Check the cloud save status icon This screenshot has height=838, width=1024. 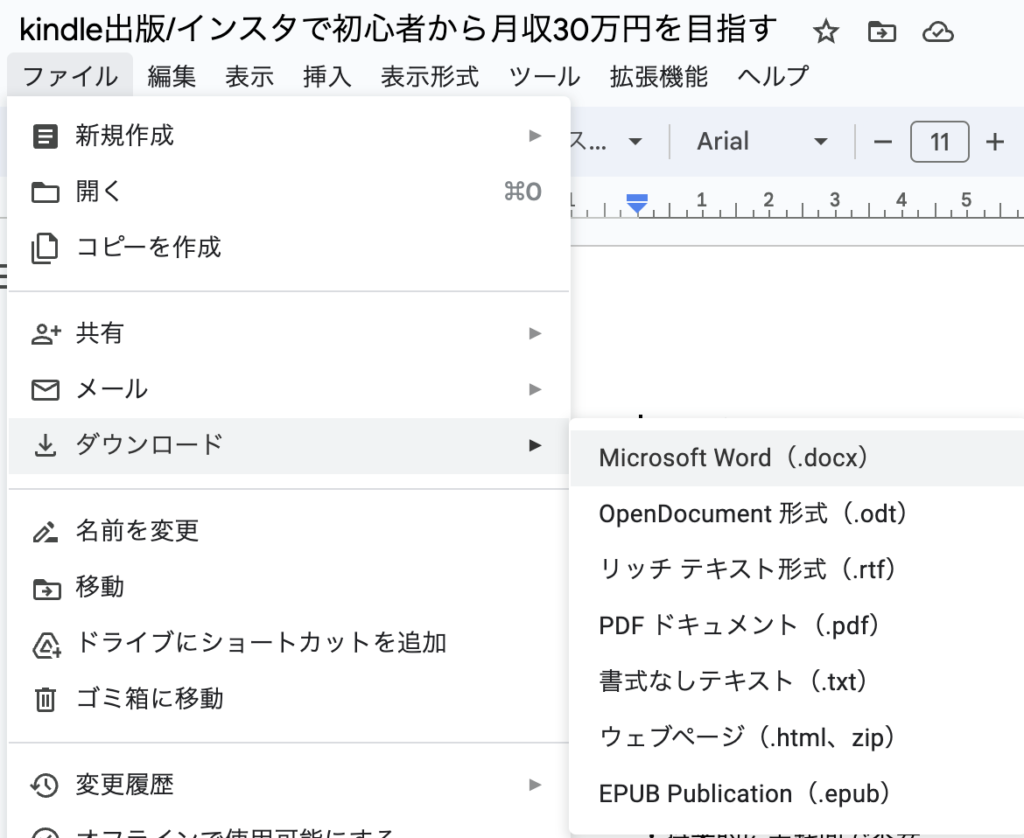pyautogui.click(x=937, y=33)
